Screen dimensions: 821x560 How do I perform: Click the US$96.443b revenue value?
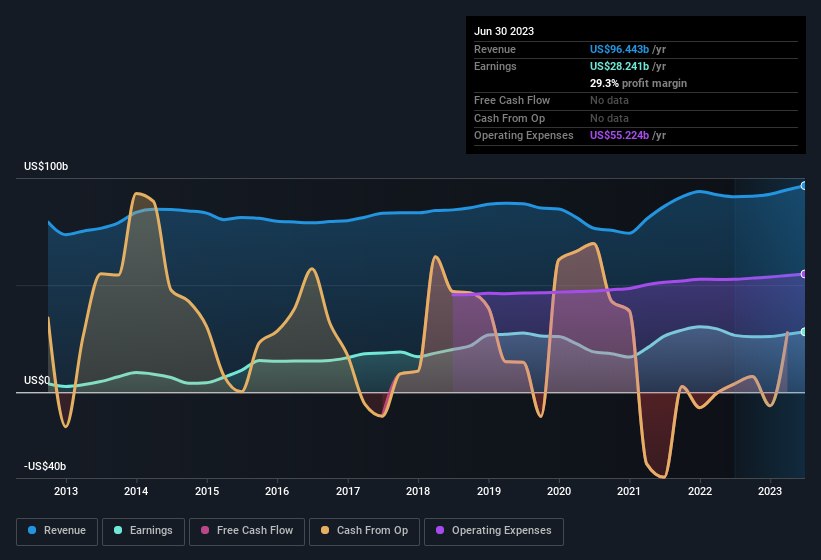tap(619, 49)
